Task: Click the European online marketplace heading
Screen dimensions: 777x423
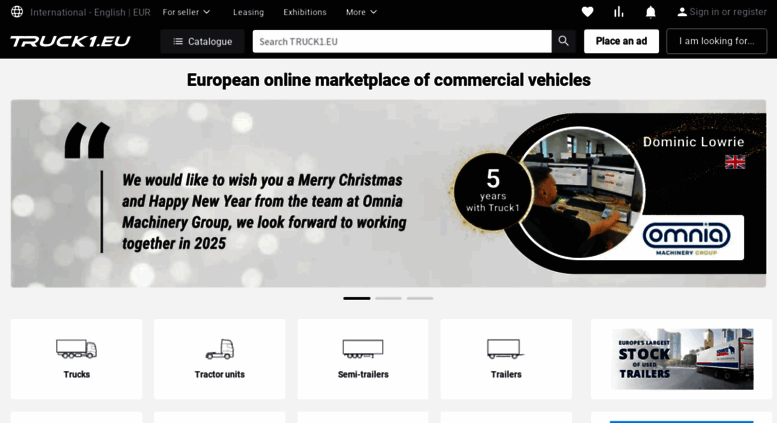Action: pos(388,80)
